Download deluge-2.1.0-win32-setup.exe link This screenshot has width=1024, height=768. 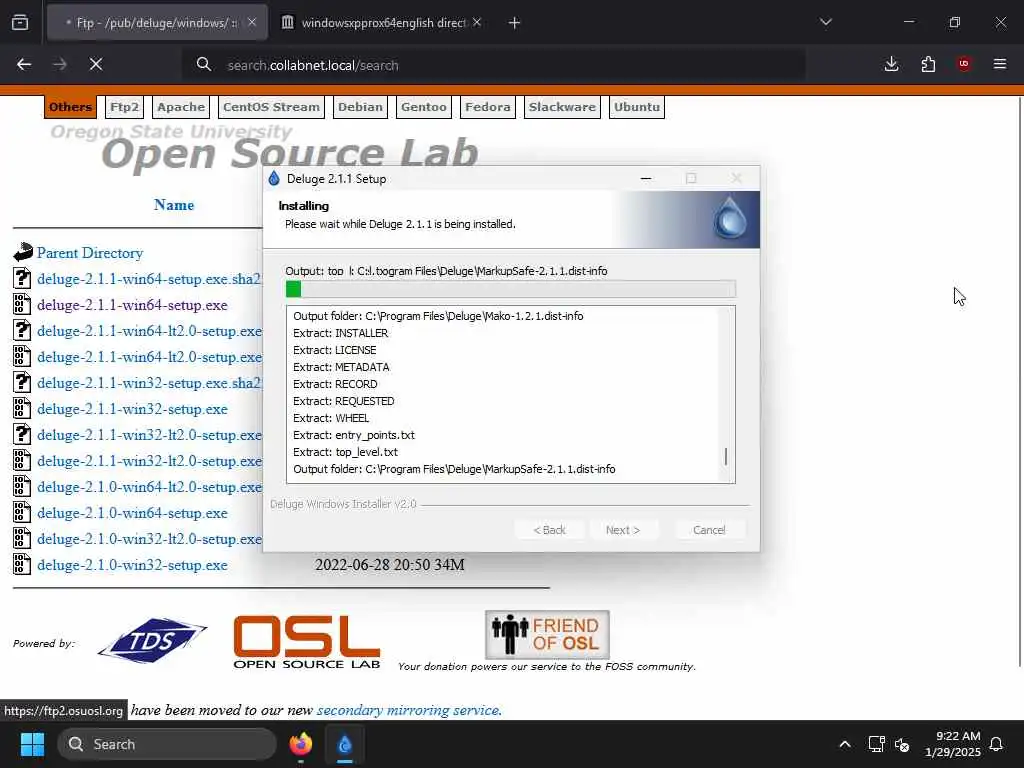tap(133, 566)
